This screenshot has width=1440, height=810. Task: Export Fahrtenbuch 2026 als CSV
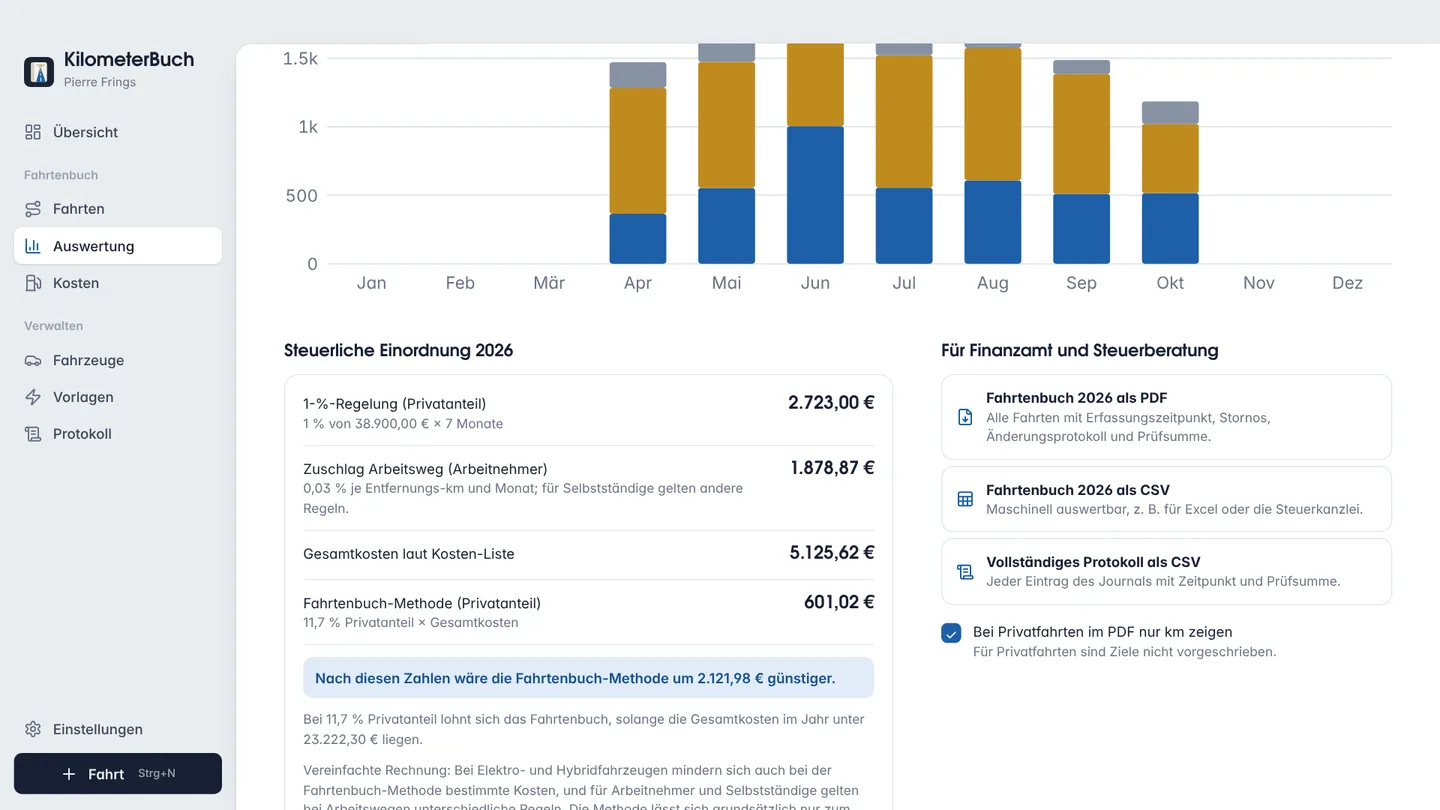[x=1166, y=499]
